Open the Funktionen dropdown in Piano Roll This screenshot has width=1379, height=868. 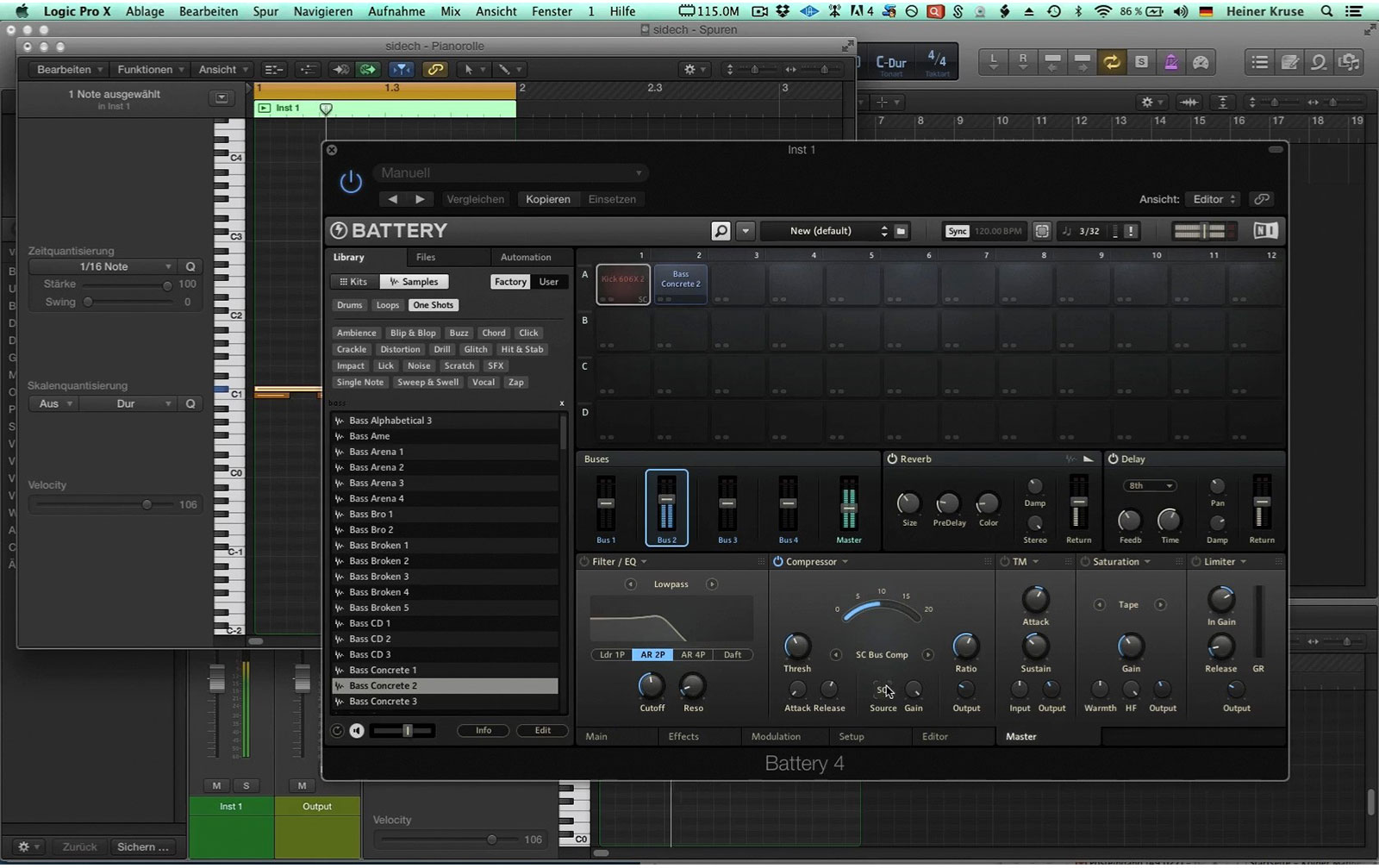[x=151, y=70]
